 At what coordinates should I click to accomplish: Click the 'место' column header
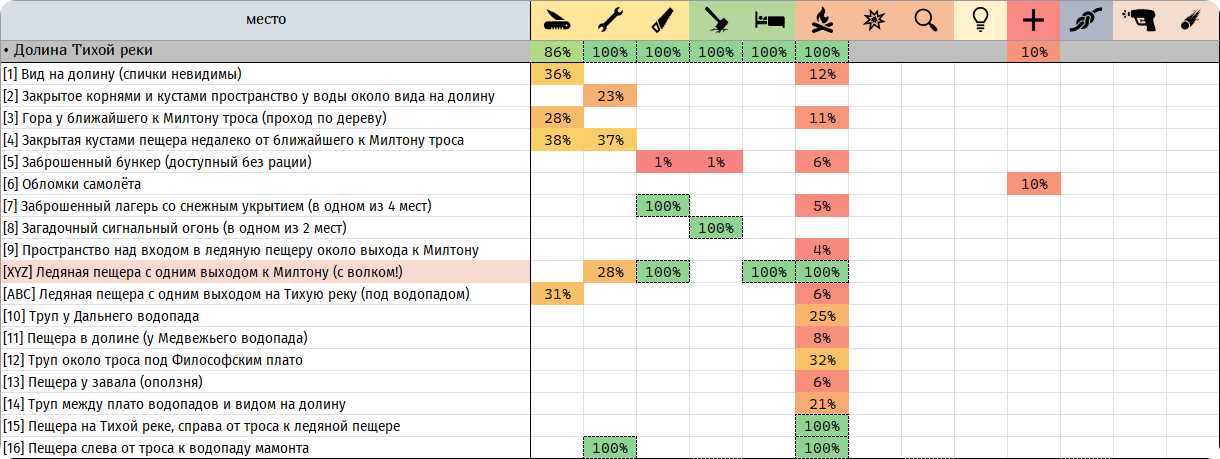coord(265,19)
